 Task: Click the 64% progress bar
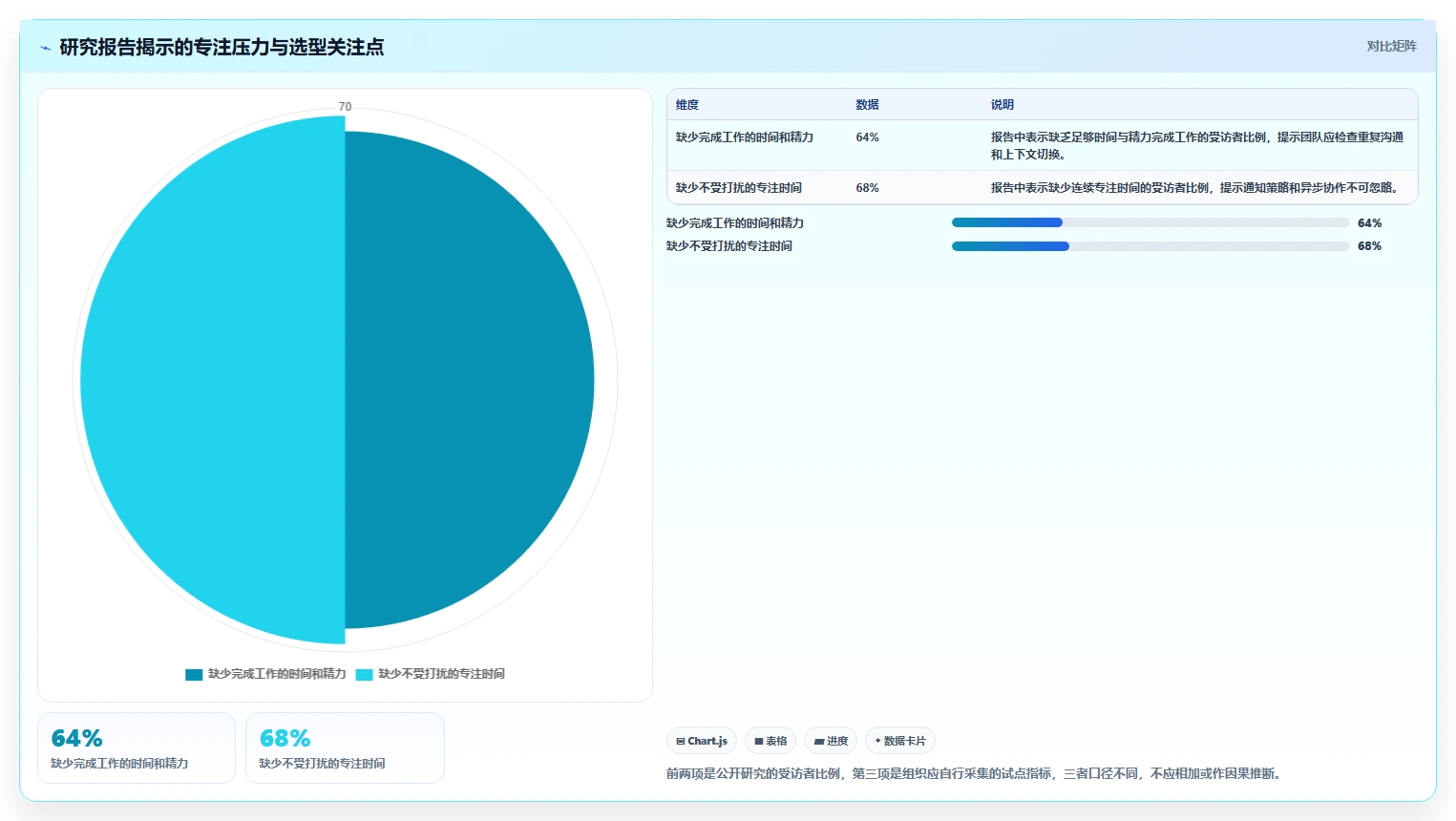pos(1150,222)
